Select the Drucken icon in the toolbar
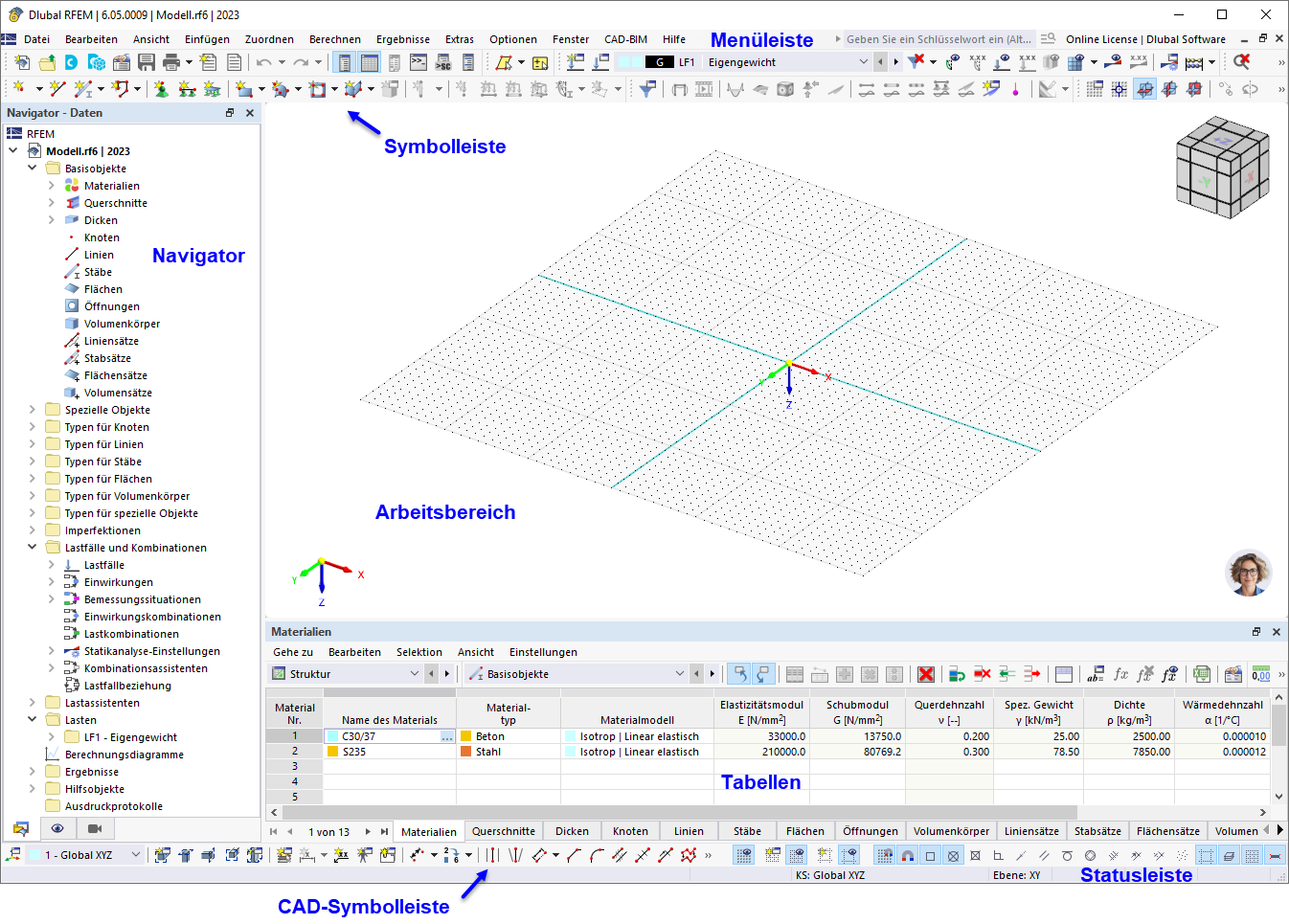1289x924 pixels. 172,61
